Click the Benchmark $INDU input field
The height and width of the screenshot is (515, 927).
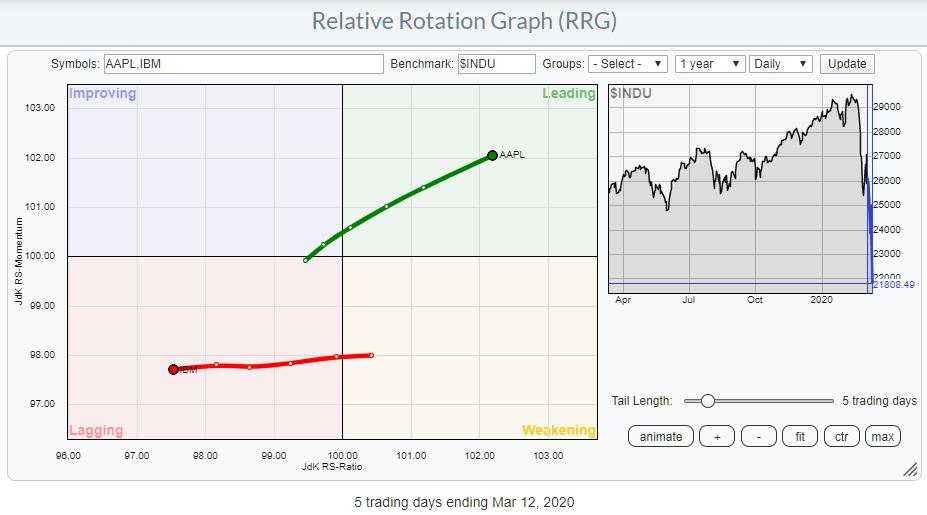click(x=496, y=64)
